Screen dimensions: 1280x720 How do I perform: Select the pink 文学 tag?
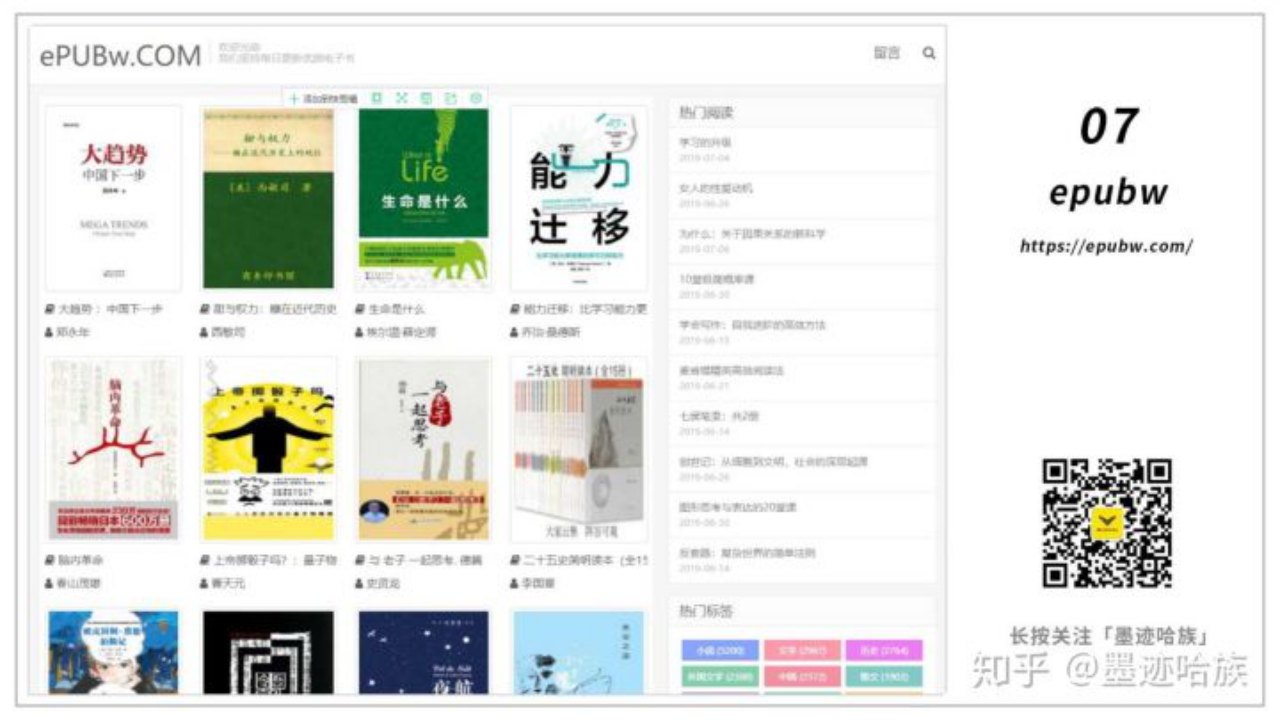pos(801,651)
